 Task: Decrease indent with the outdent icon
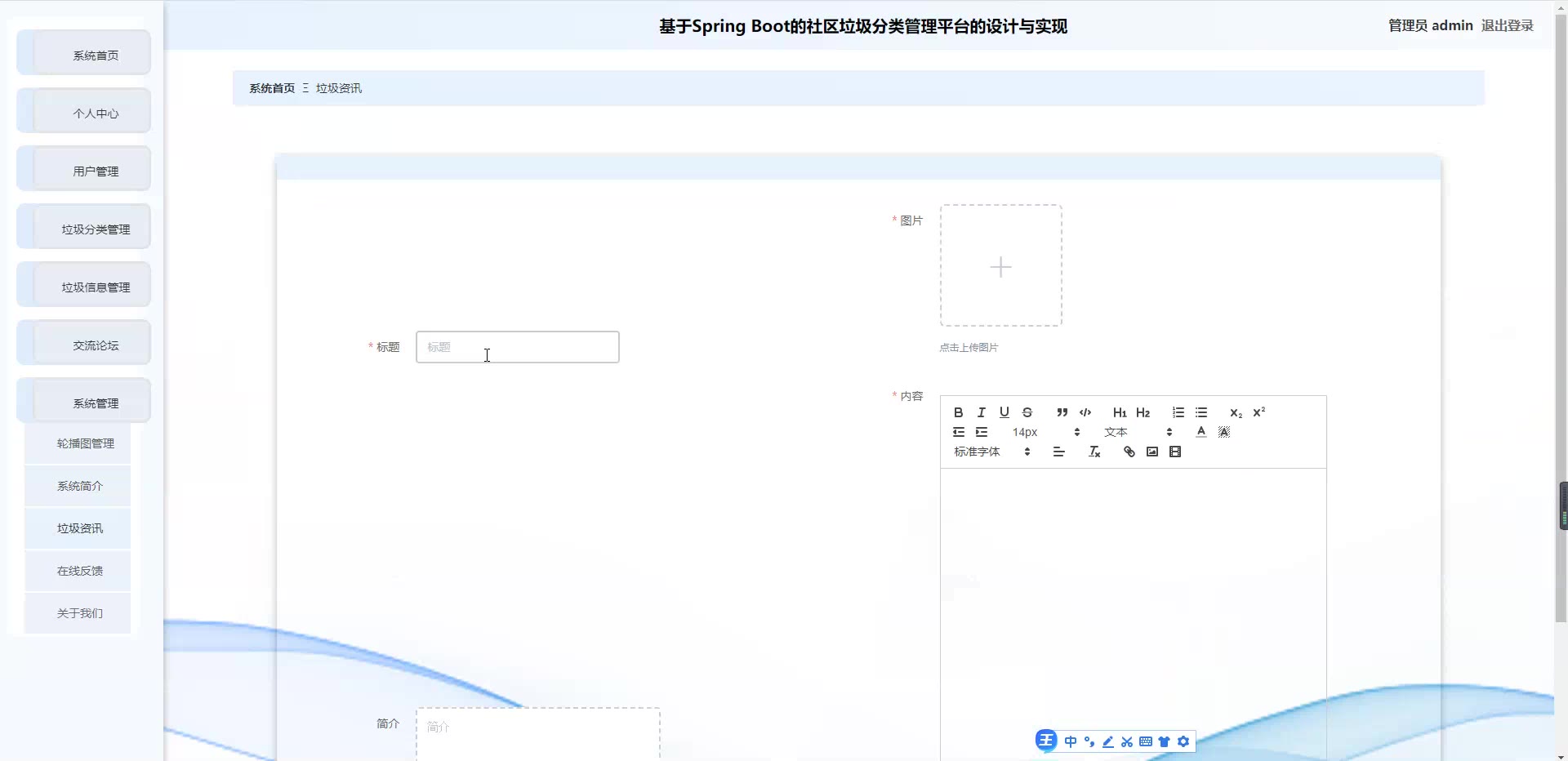959,432
